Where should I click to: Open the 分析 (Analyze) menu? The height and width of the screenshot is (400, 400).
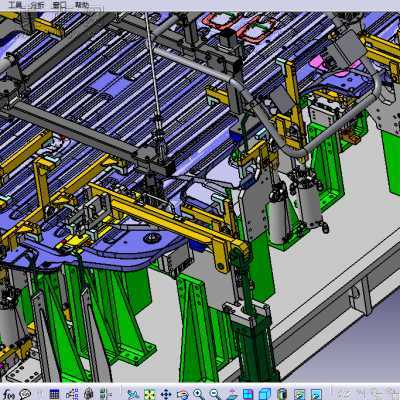click(x=37, y=5)
